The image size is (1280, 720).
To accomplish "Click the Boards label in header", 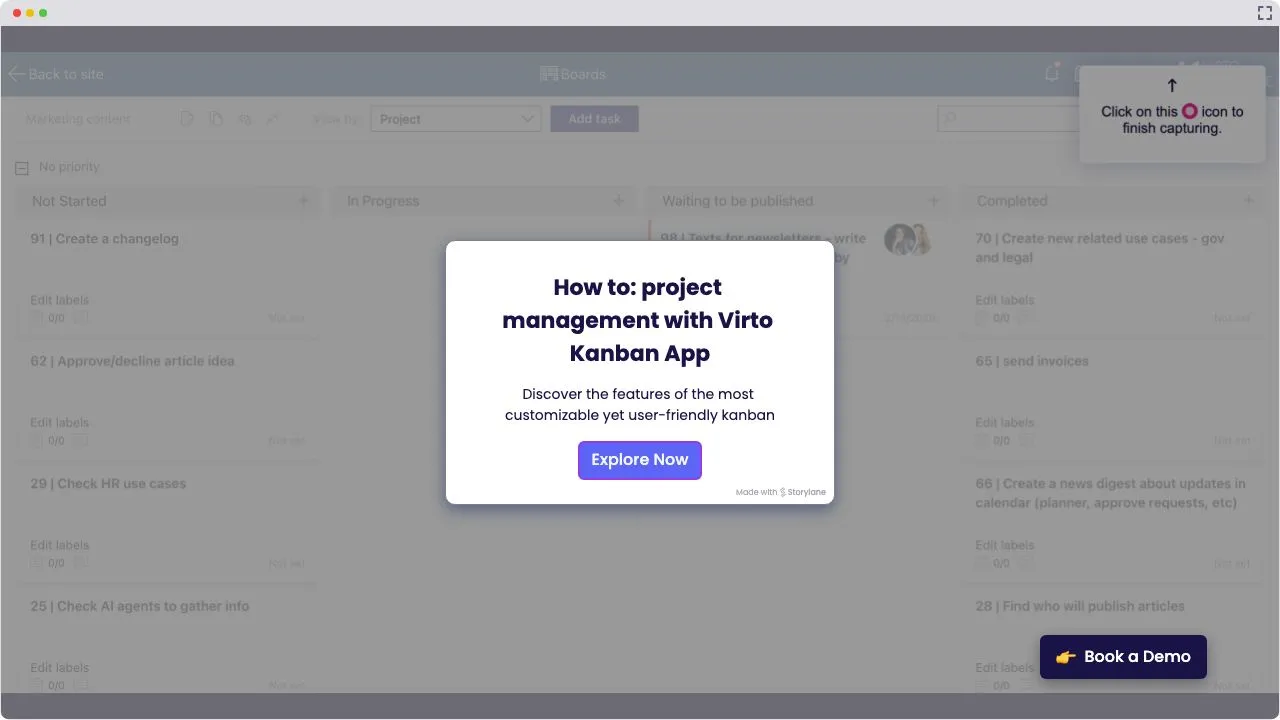I will (x=583, y=74).
